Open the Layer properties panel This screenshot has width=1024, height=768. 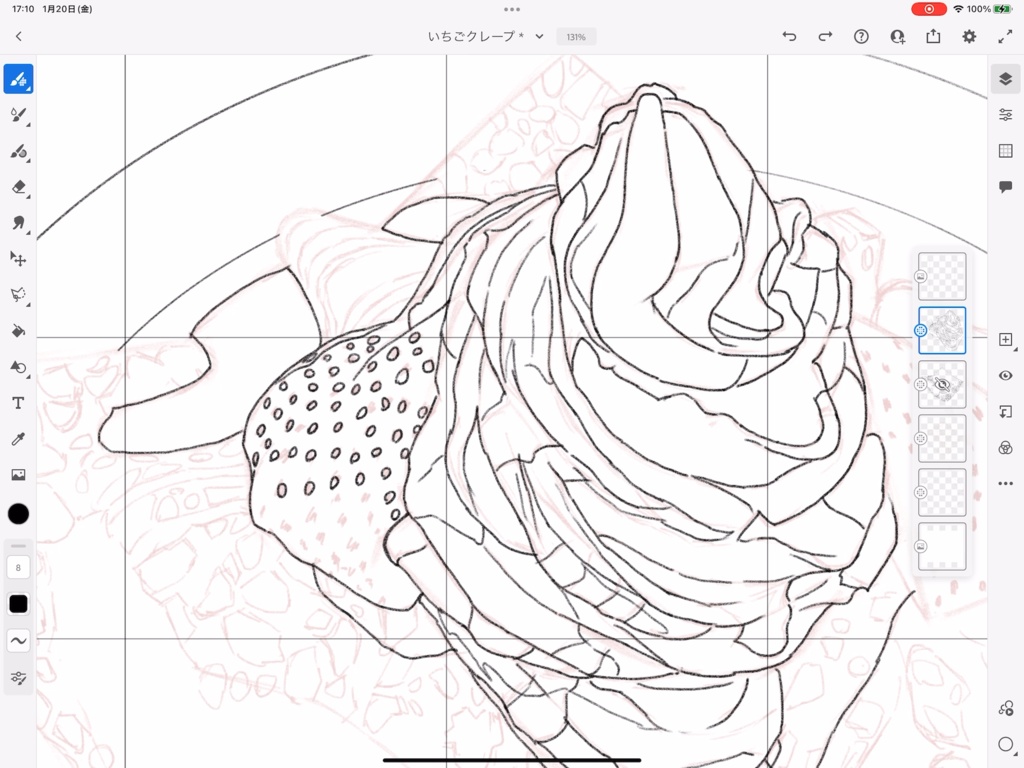pyautogui.click(x=1006, y=115)
